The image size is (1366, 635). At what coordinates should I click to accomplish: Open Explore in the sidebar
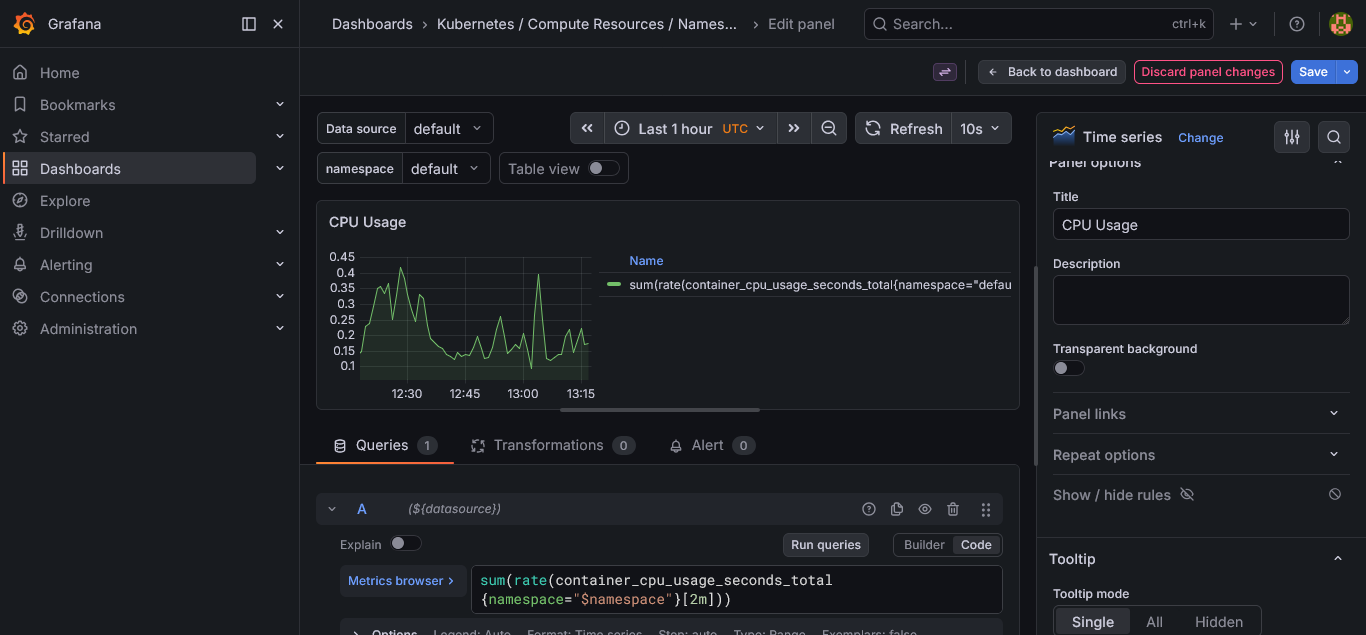(65, 201)
